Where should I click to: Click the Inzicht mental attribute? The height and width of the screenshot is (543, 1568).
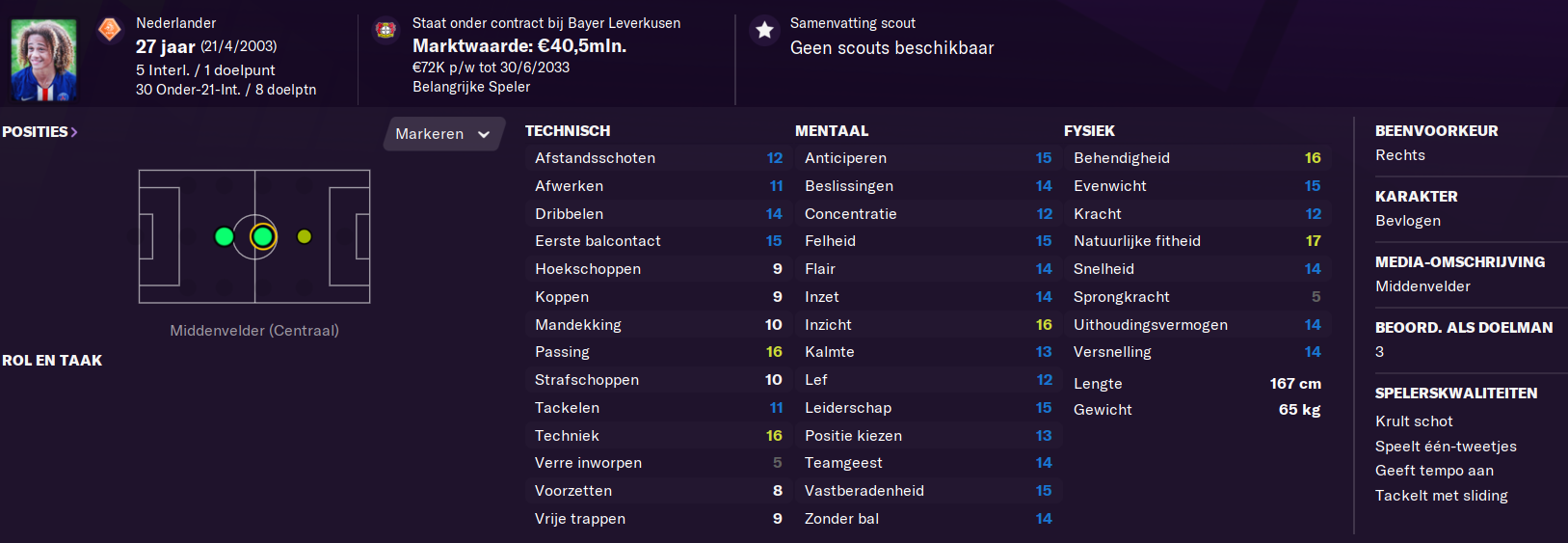pyautogui.click(x=927, y=325)
